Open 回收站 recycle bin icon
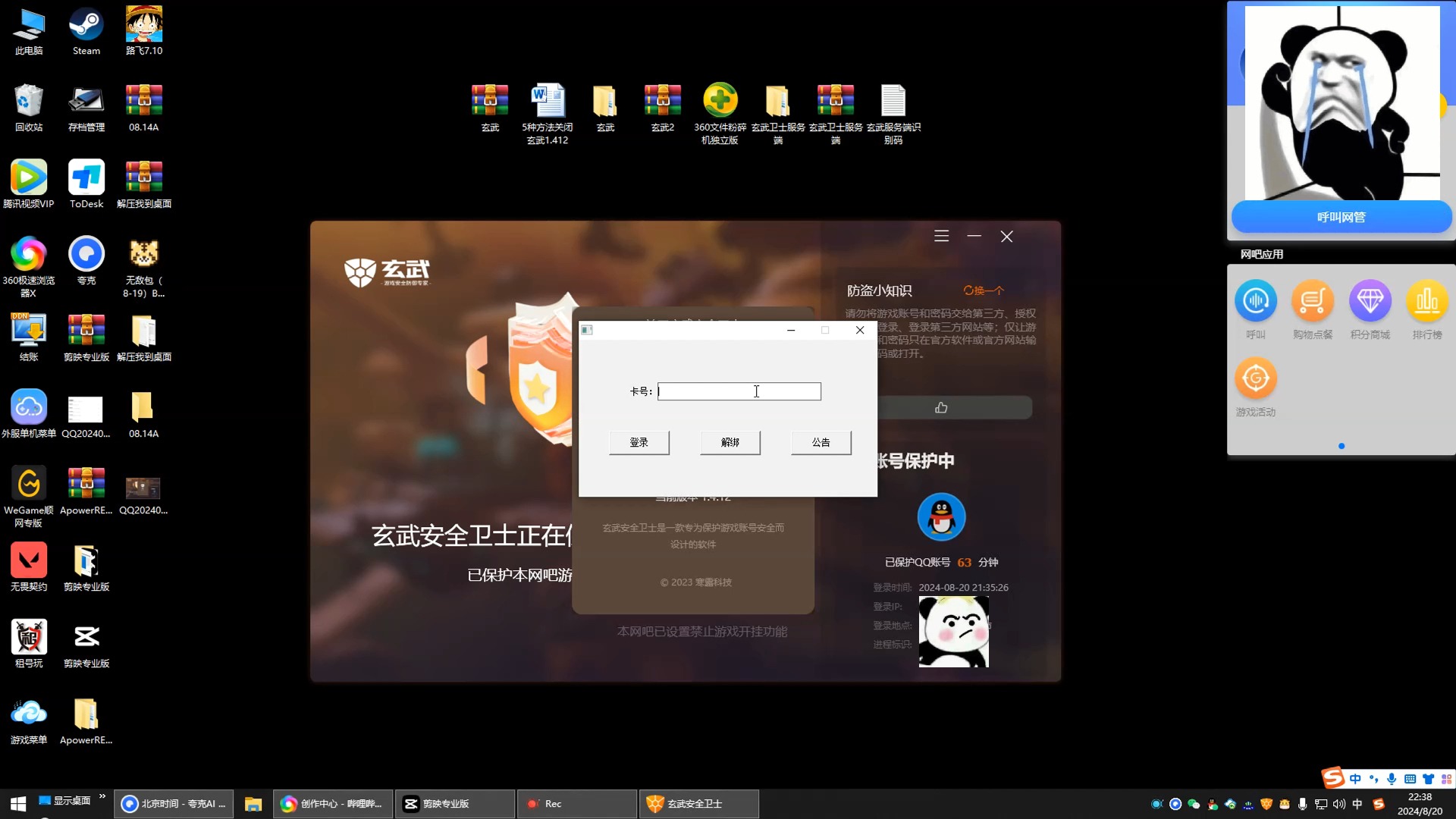 click(29, 108)
